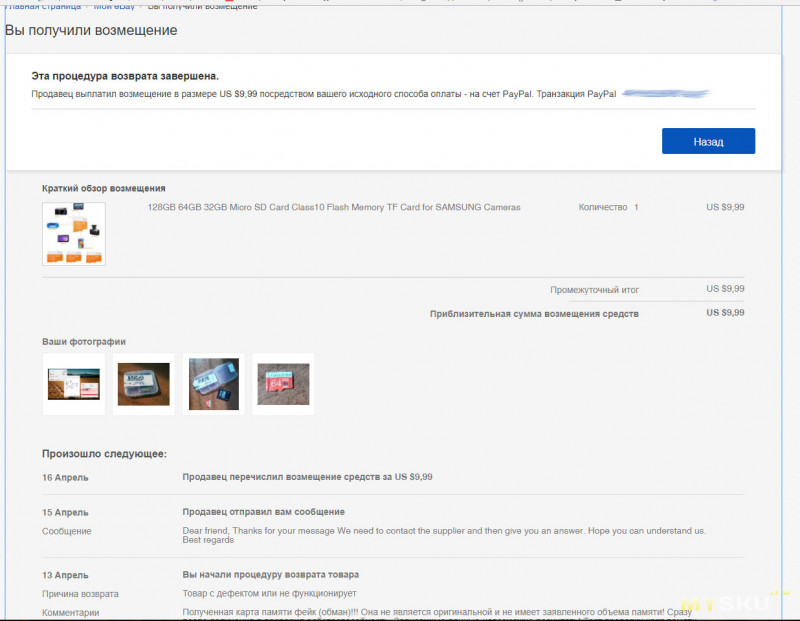Select the Произошло следующее: heading

click(x=104, y=454)
